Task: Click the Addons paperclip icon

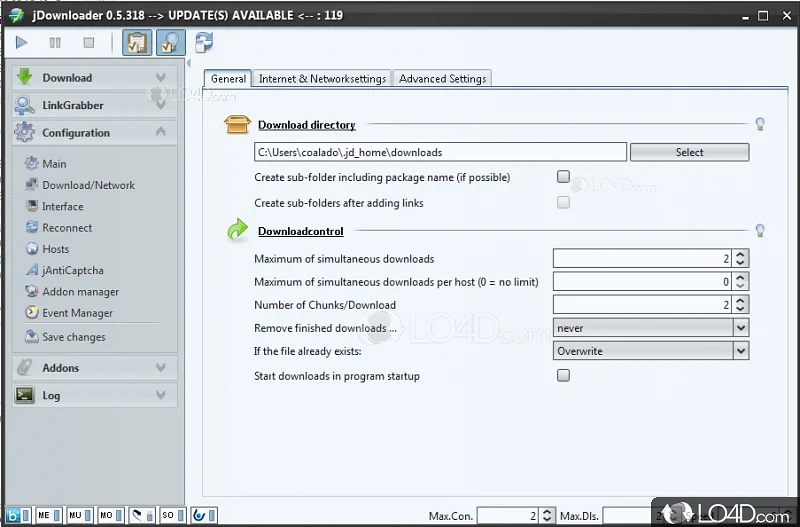Action: point(24,367)
